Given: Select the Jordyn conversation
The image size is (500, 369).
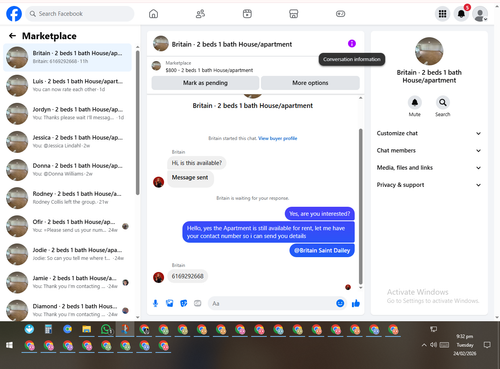Looking at the screenshot, I should pos(67,113).
